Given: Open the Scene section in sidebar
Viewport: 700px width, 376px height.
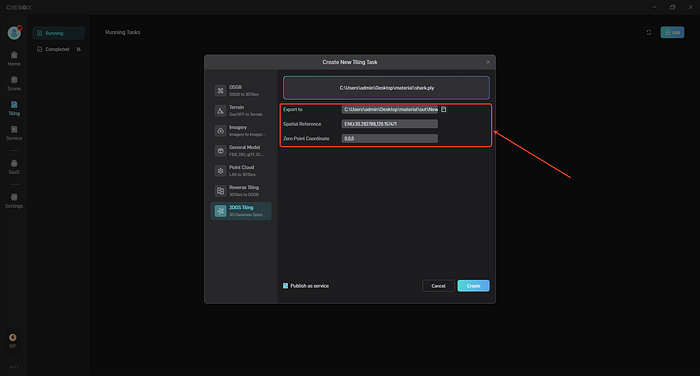Looking at the screenshot, I should [x=14, y=83].
